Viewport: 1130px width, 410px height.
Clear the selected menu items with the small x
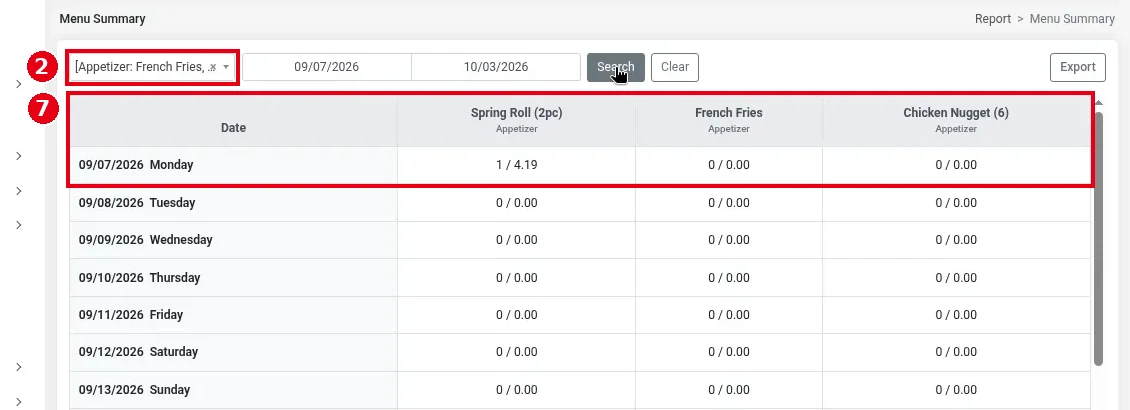pos(212,67)
